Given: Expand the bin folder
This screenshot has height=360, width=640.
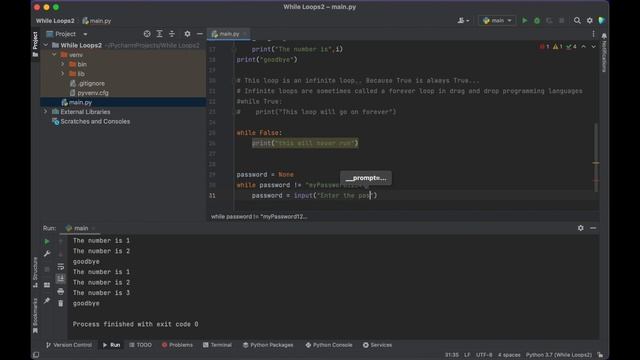Looking at the screenshot, I should coord(62,64).
